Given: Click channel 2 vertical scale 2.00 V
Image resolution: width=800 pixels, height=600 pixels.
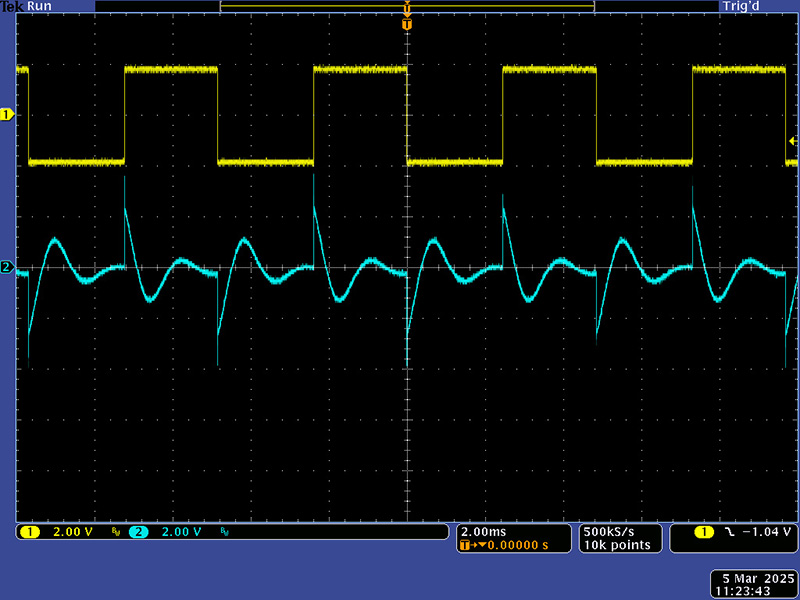Looking at the screenshot, I should (181, 532).
